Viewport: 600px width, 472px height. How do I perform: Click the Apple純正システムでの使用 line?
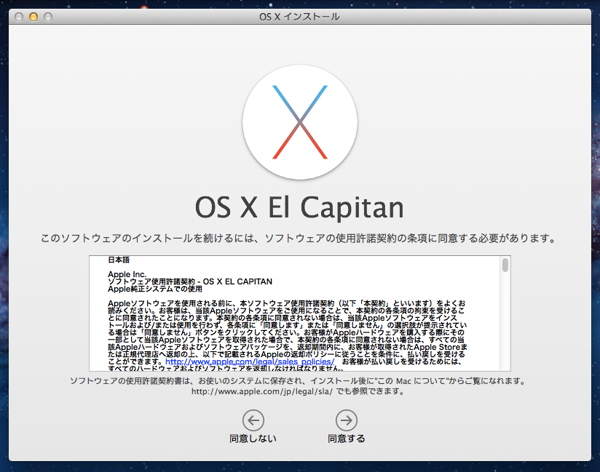(155, 289)
